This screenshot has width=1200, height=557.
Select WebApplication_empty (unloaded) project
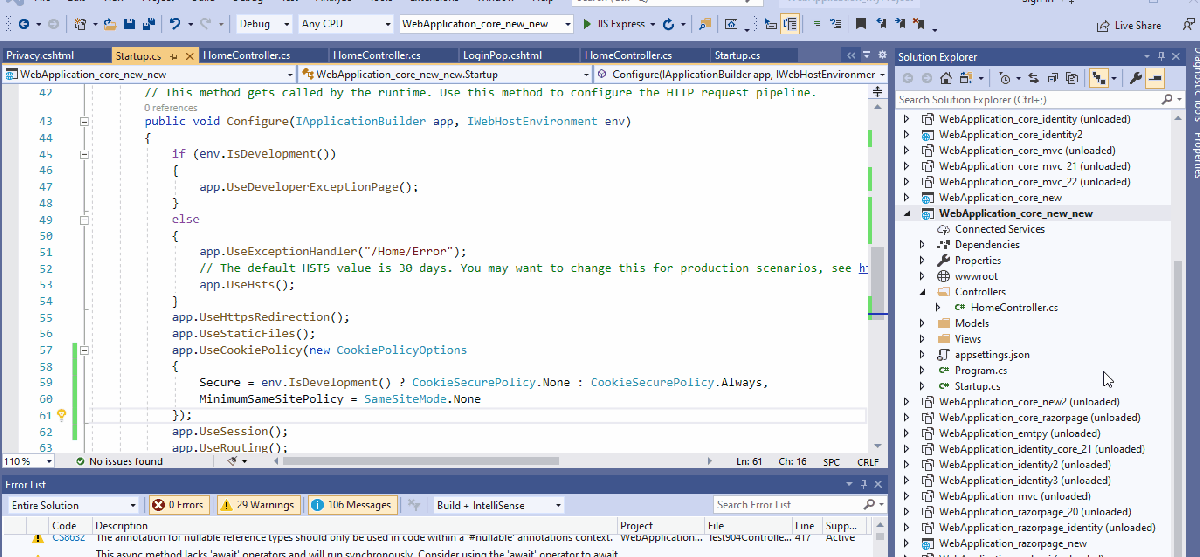pyautogui.click(x=1020, y=433)
